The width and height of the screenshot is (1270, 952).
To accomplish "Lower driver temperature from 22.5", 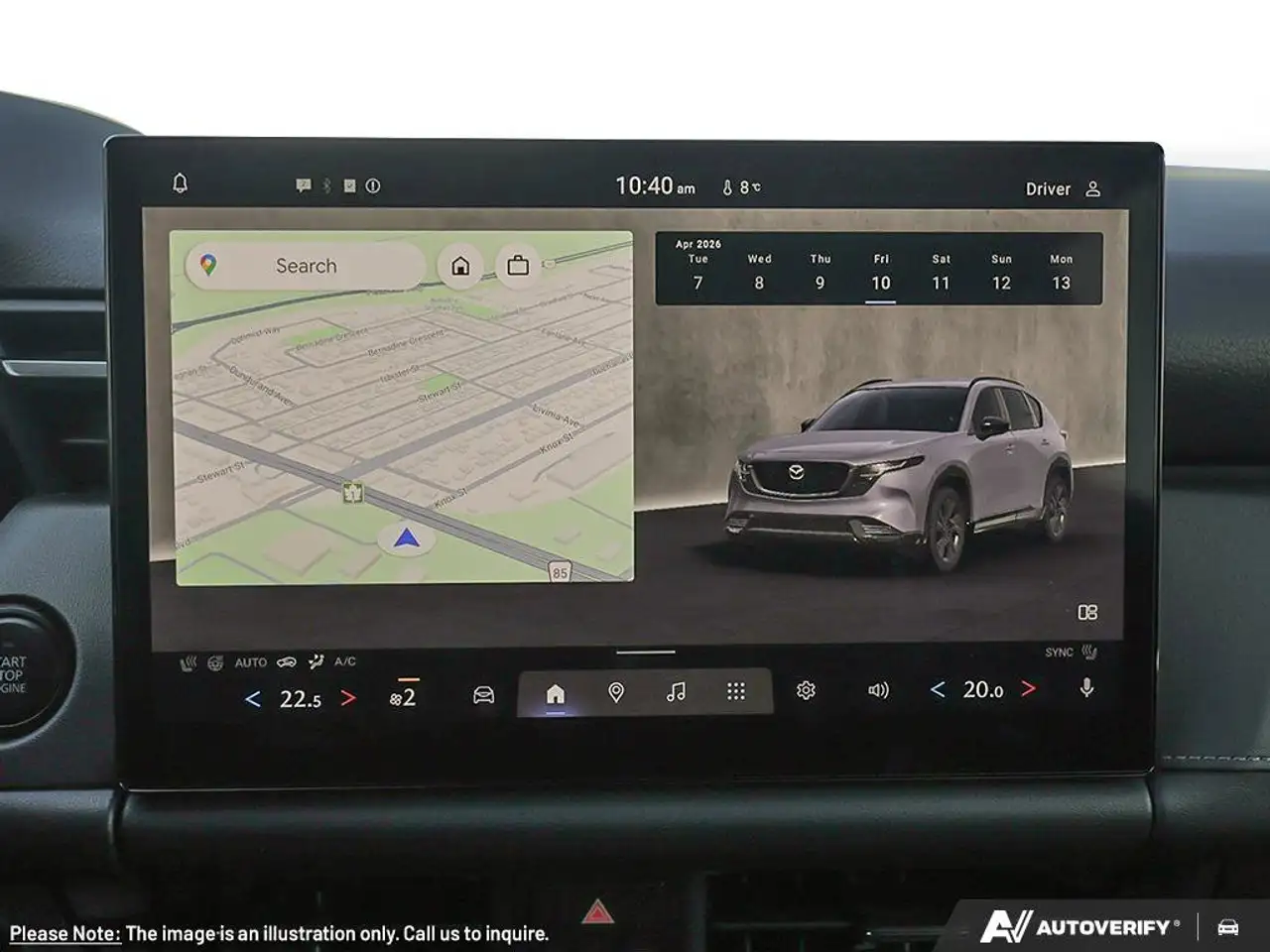I will [253, 699].
